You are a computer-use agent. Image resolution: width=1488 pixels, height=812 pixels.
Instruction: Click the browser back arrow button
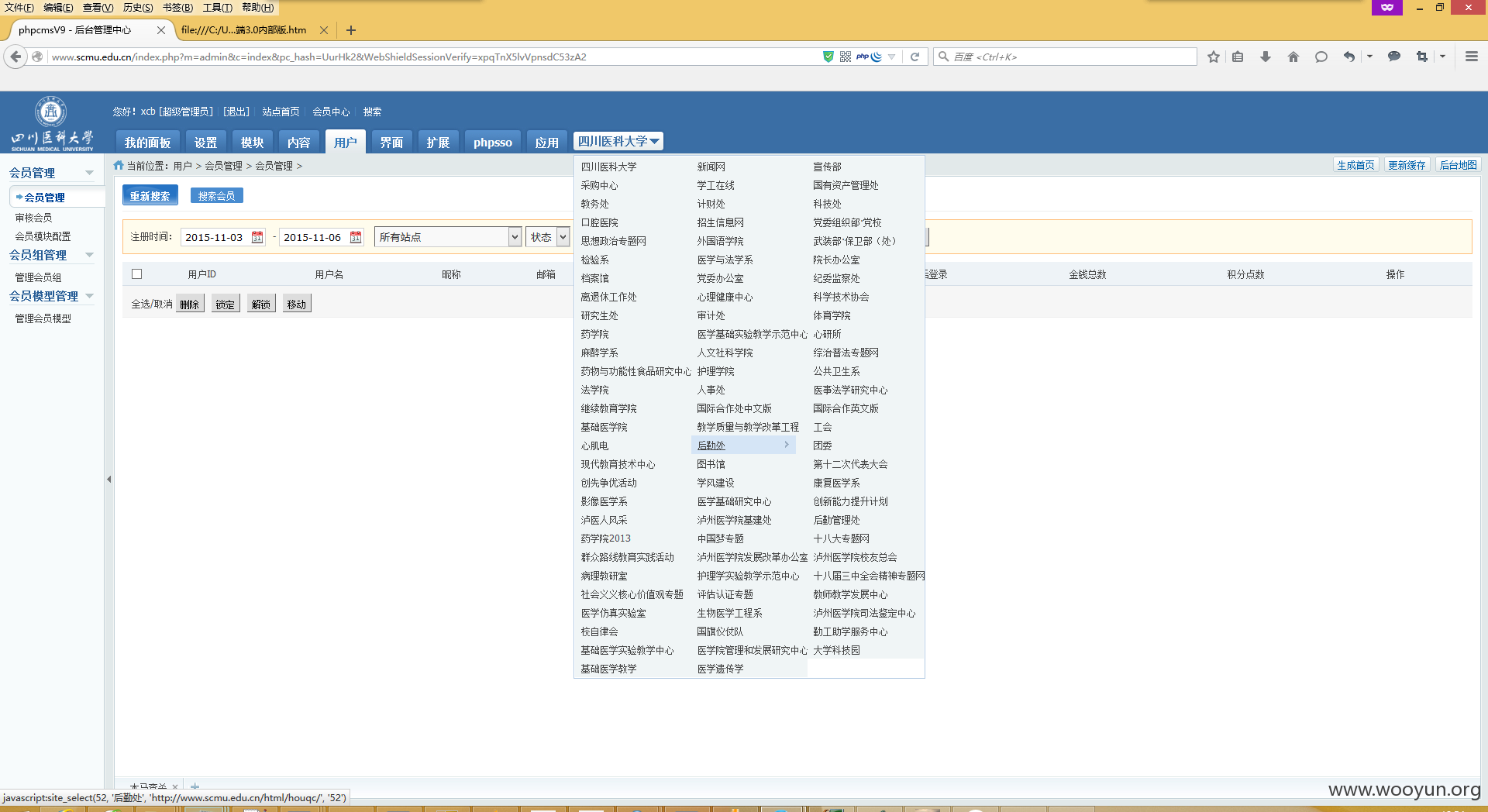tap(15, 57)
